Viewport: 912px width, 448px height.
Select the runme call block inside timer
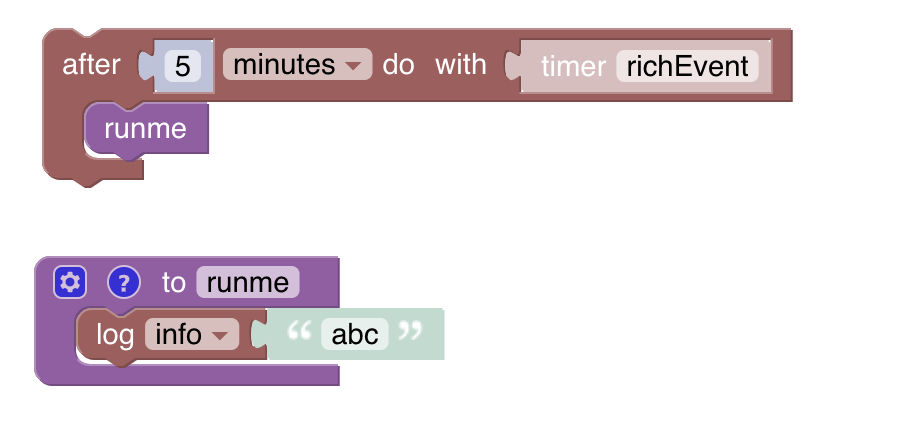coord(146,129)
